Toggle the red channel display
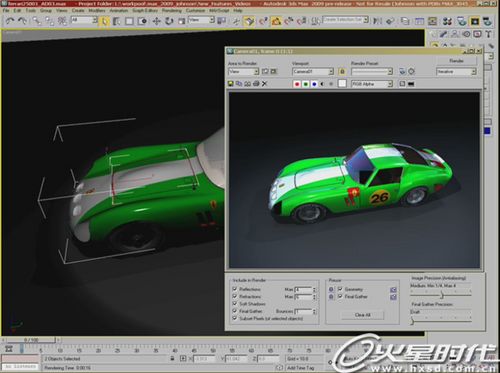The height and width of the screenshot is (373, 500). 297,84
